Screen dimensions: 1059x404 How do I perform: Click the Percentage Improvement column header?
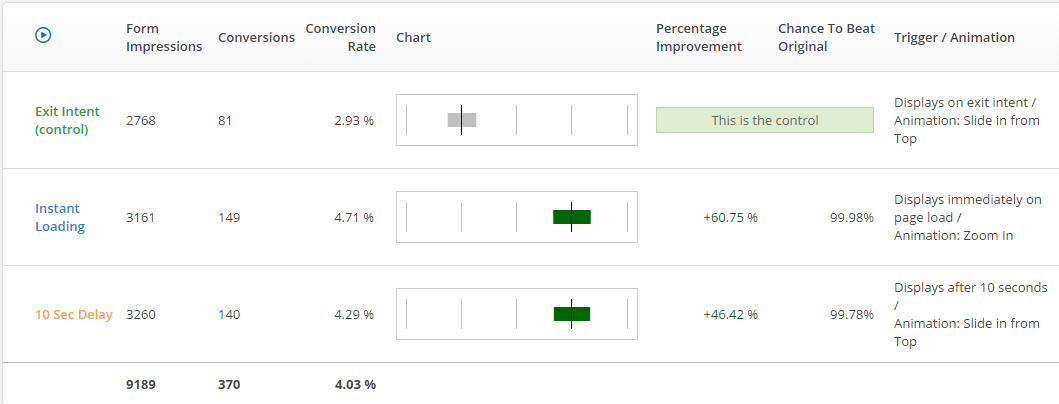click(699, 38)
